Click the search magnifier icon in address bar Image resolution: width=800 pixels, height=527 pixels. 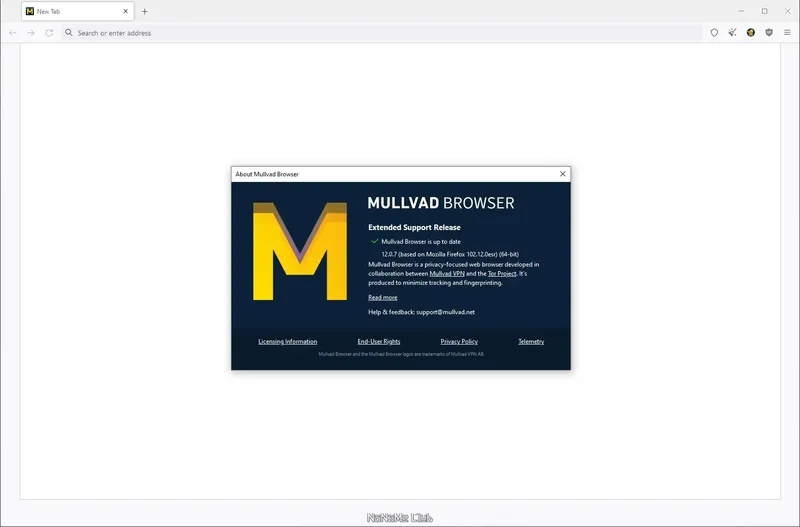tap(69, 33)
